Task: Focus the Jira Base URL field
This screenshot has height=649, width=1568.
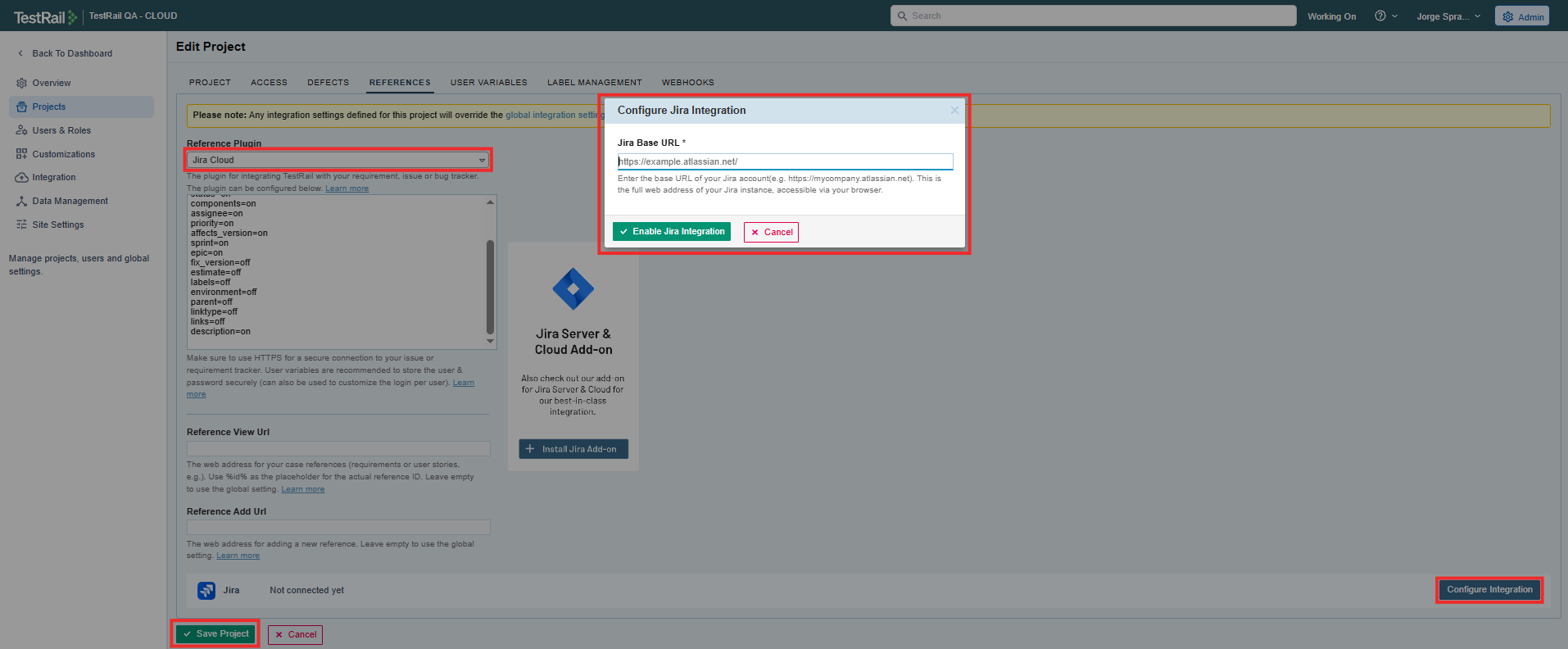Action: point(785,161)
